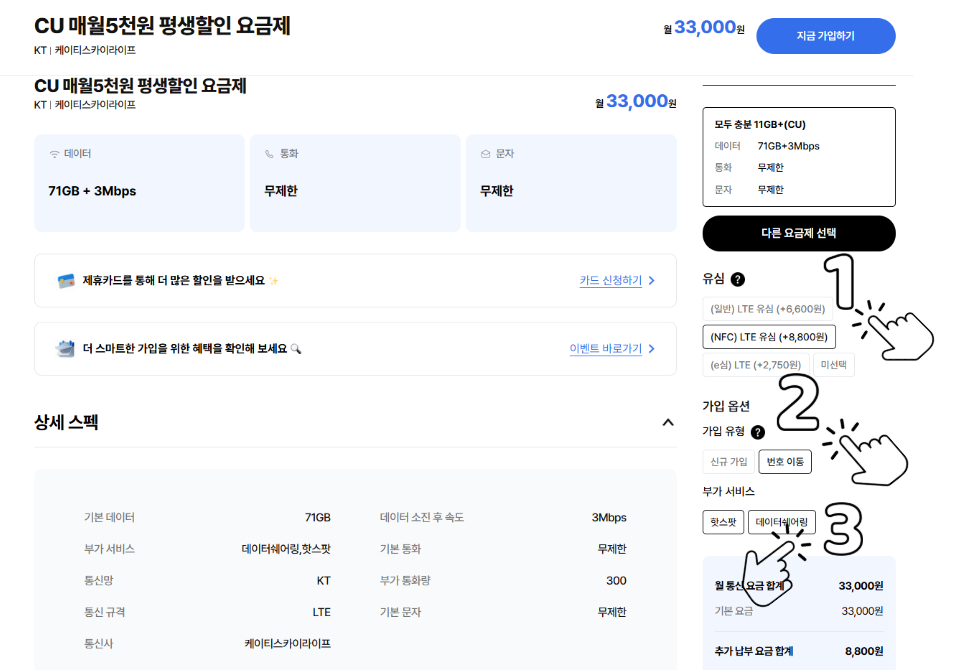Enable the 핫스팟 부가 서비스
Screen dimensions: 958x670
(x=723, y=522)
